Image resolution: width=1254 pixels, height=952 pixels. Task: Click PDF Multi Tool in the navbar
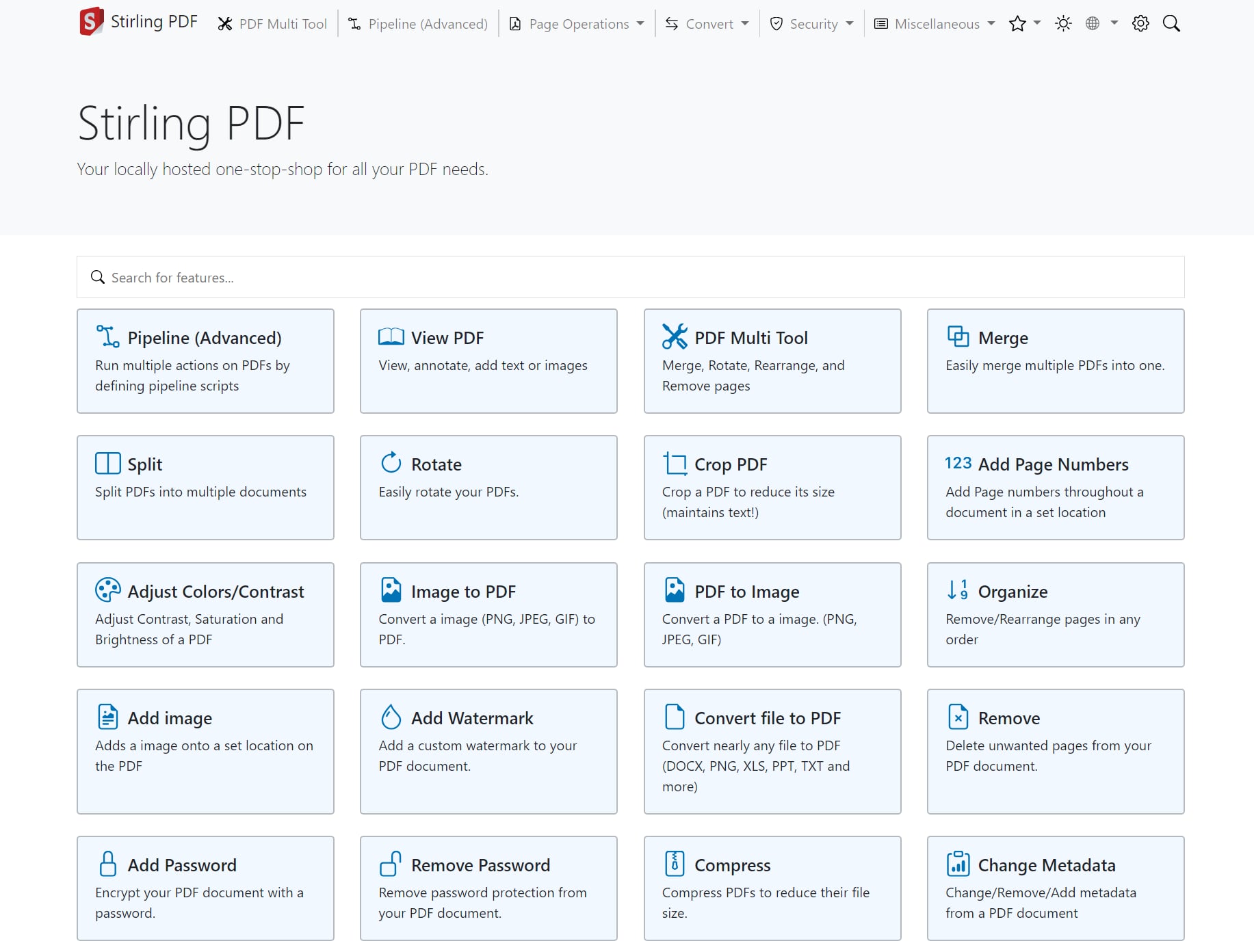tap(272, 24)
